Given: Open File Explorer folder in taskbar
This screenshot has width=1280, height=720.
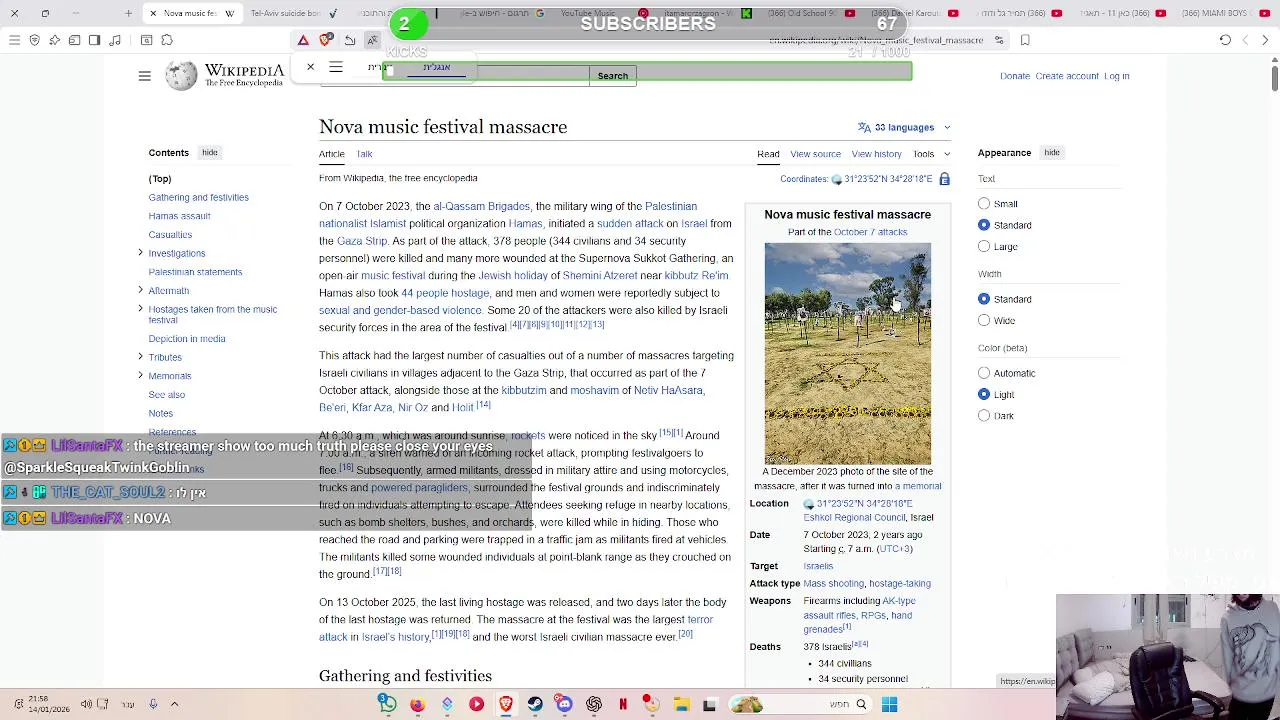Looking at the screenshot, I should pyautogui.click(x=681, y=704).
